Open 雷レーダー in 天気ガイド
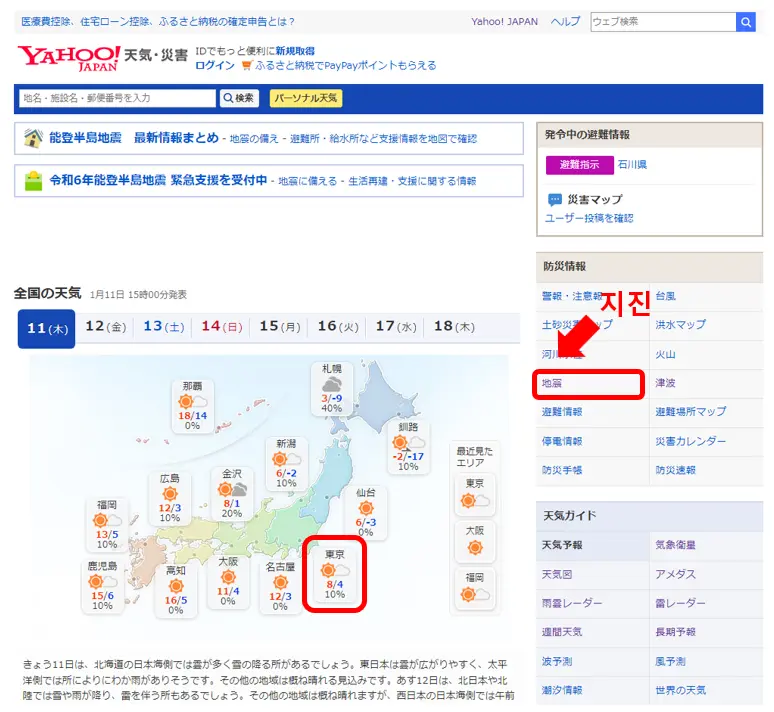The image size is (774, 712). (680, 603)
